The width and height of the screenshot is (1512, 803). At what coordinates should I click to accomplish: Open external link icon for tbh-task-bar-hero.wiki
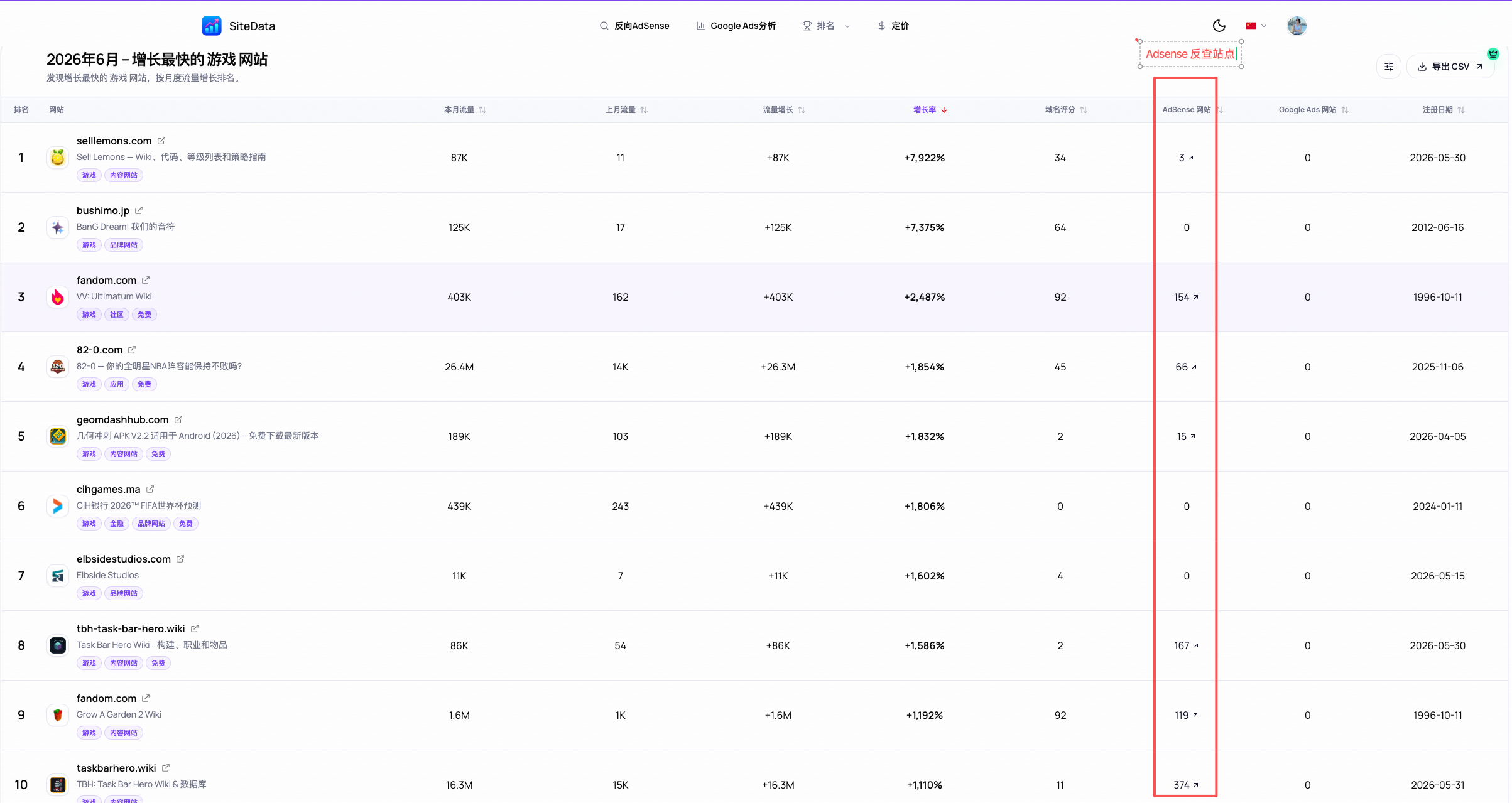pyautogui.click(x=195, y=628)
